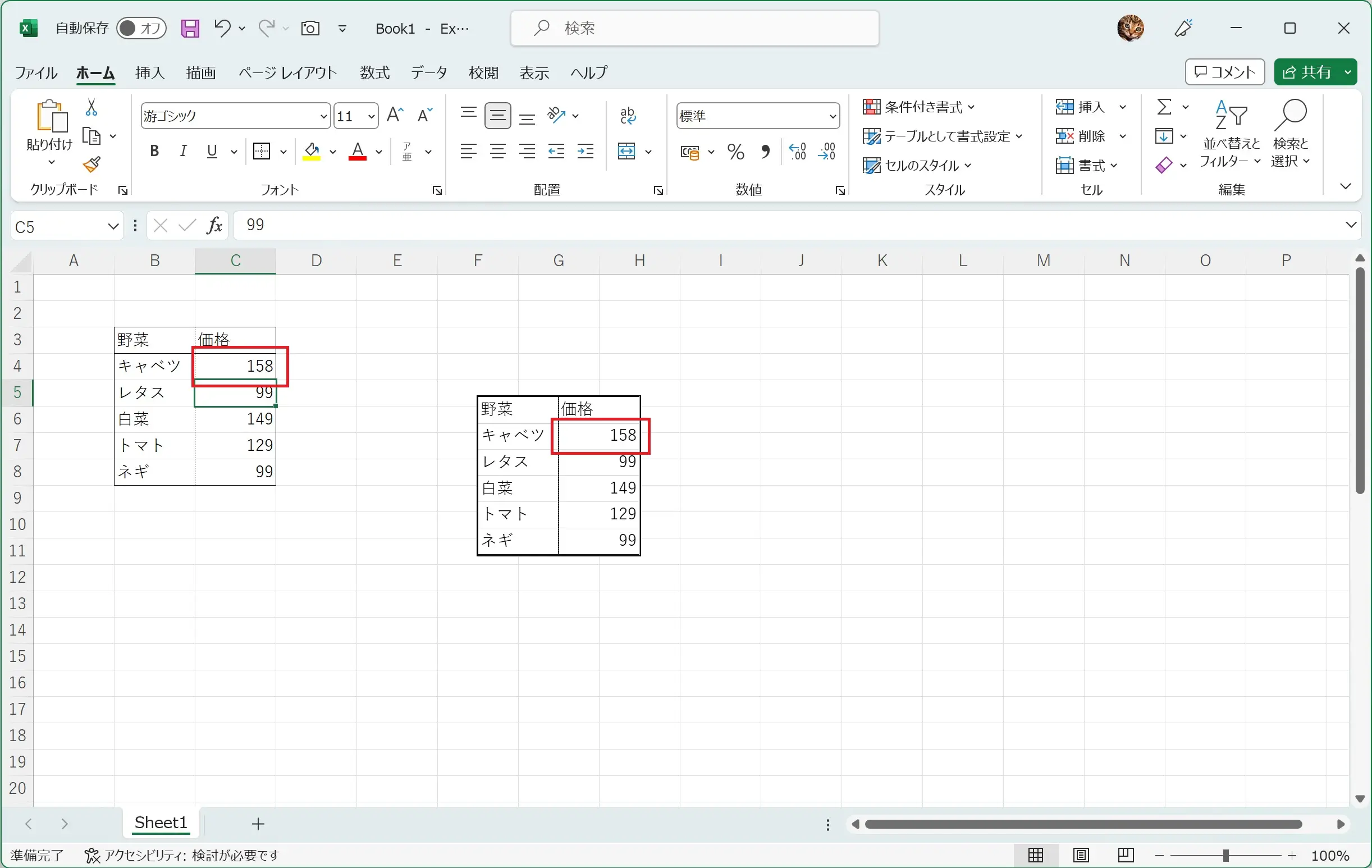Click the accounting number format icon
Viewport: 1372px width, 868px height.
(x=690, y=152)
